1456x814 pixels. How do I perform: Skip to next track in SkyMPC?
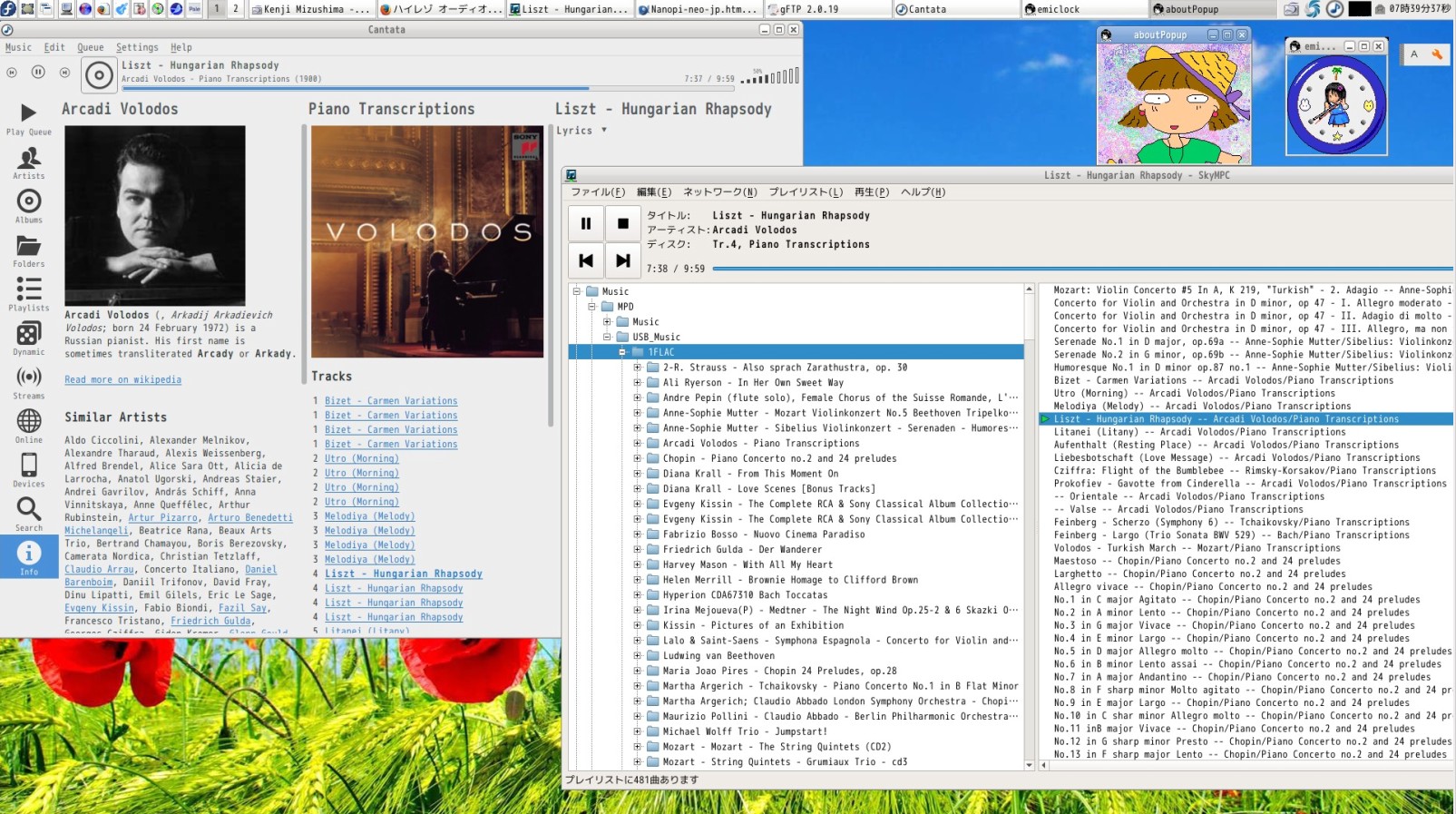pos(623,261)
